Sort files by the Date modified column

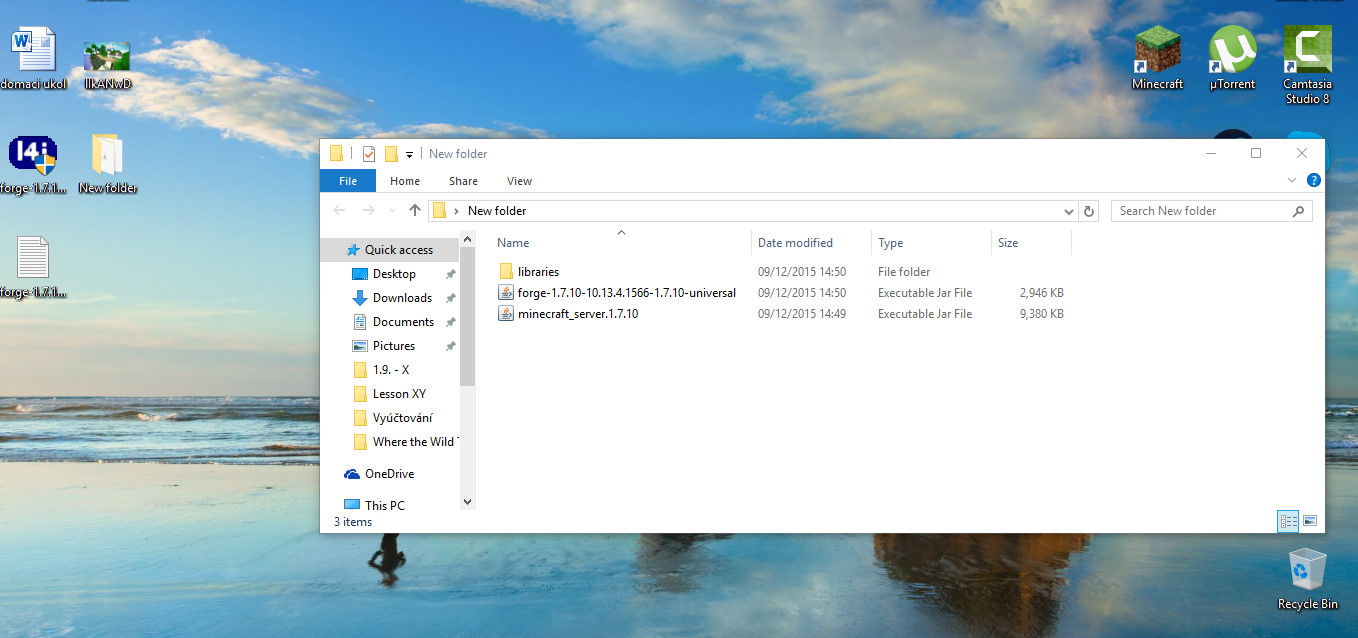tap(795, 243)
